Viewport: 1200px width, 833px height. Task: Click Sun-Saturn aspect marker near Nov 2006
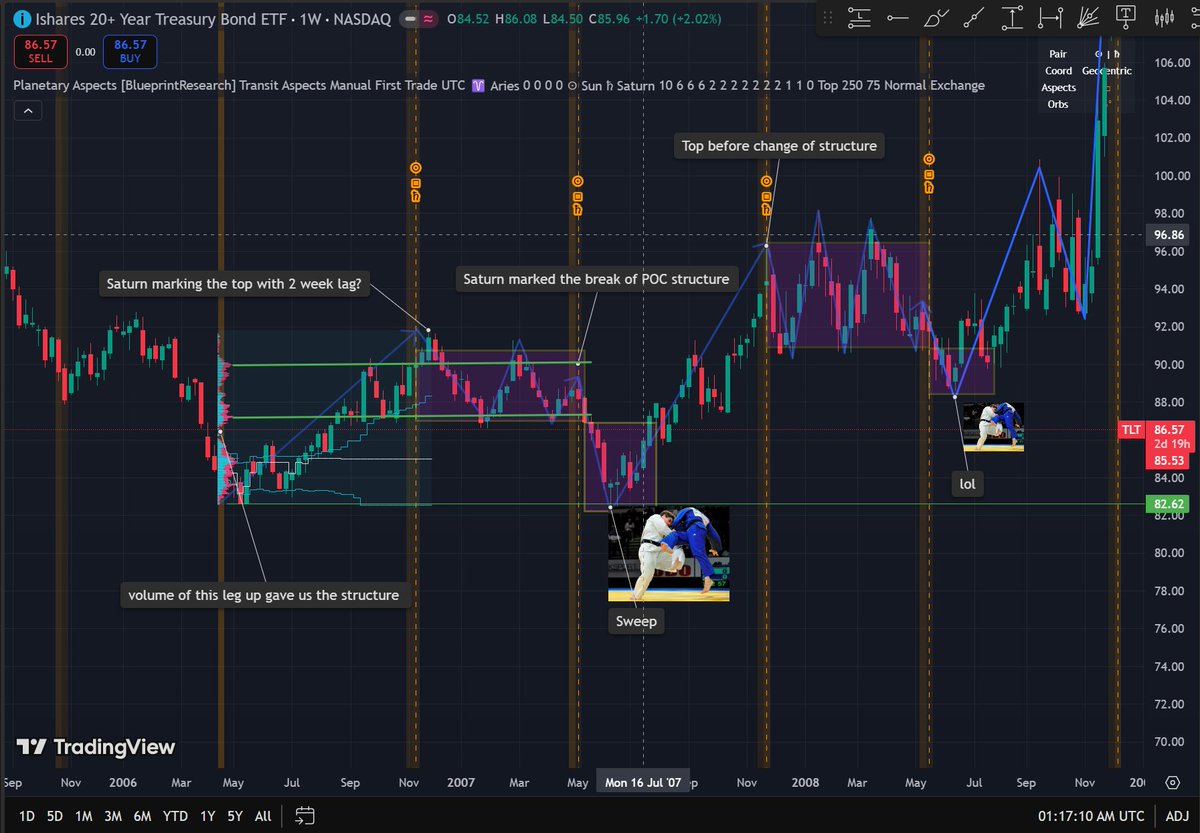(x=416, y=182)
